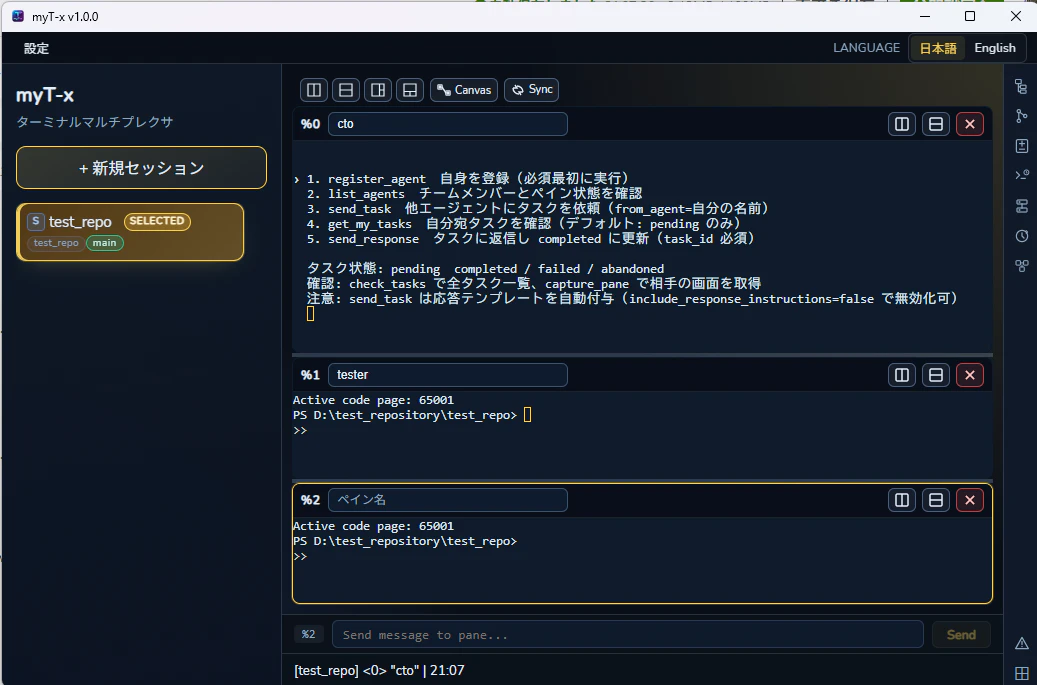This screenshot has height=685, width=1037.
Task: Switch language to 日本語
Action: pyautogui.click(x=938, y=48)
